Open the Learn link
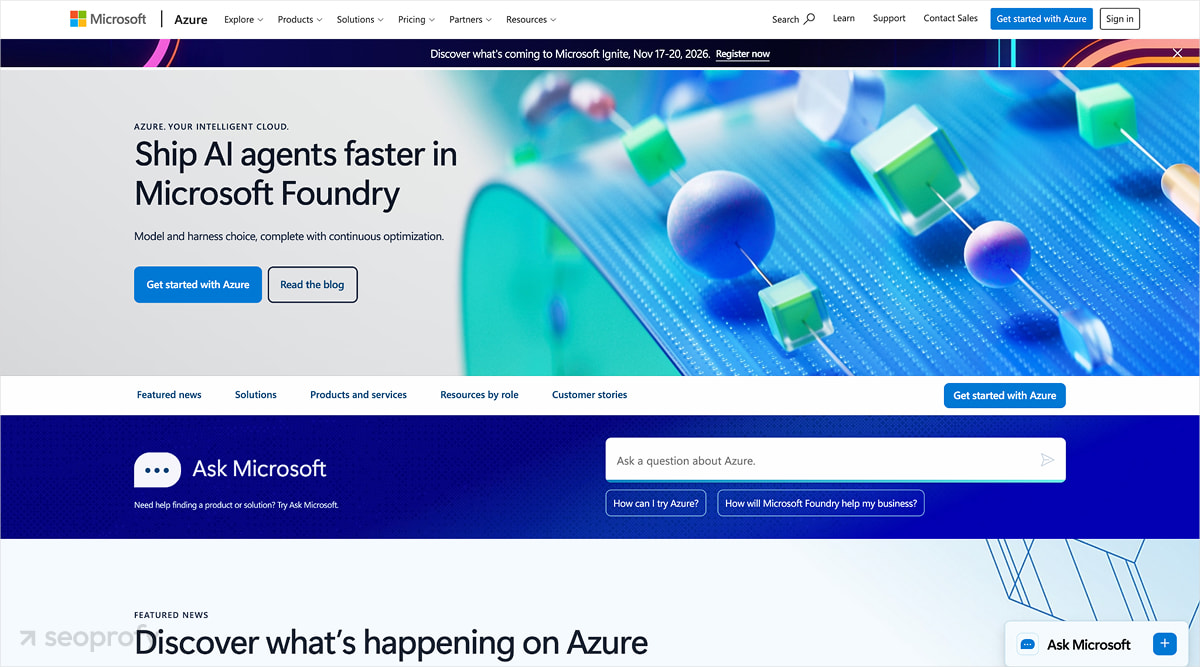The height and width of the screenshot is (667, 1200). tap(844, 18)
